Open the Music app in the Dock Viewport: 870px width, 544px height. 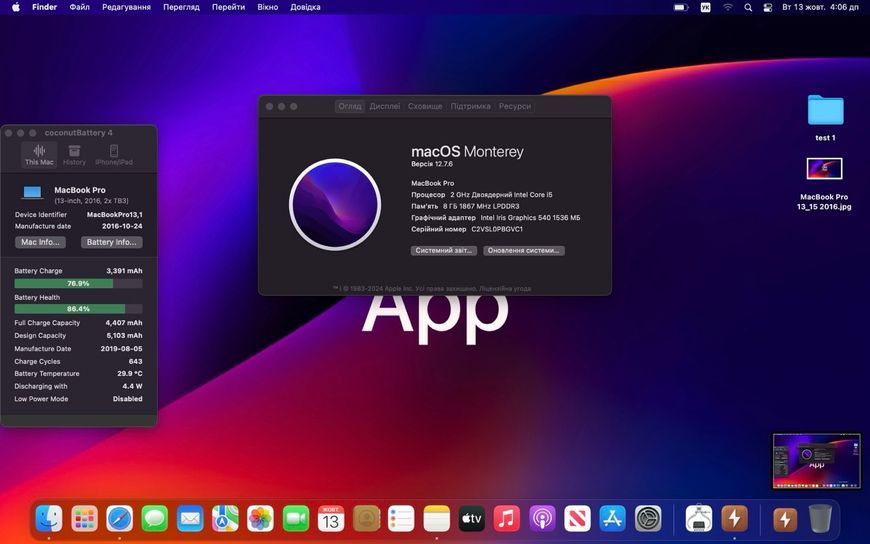pos(507,519)
